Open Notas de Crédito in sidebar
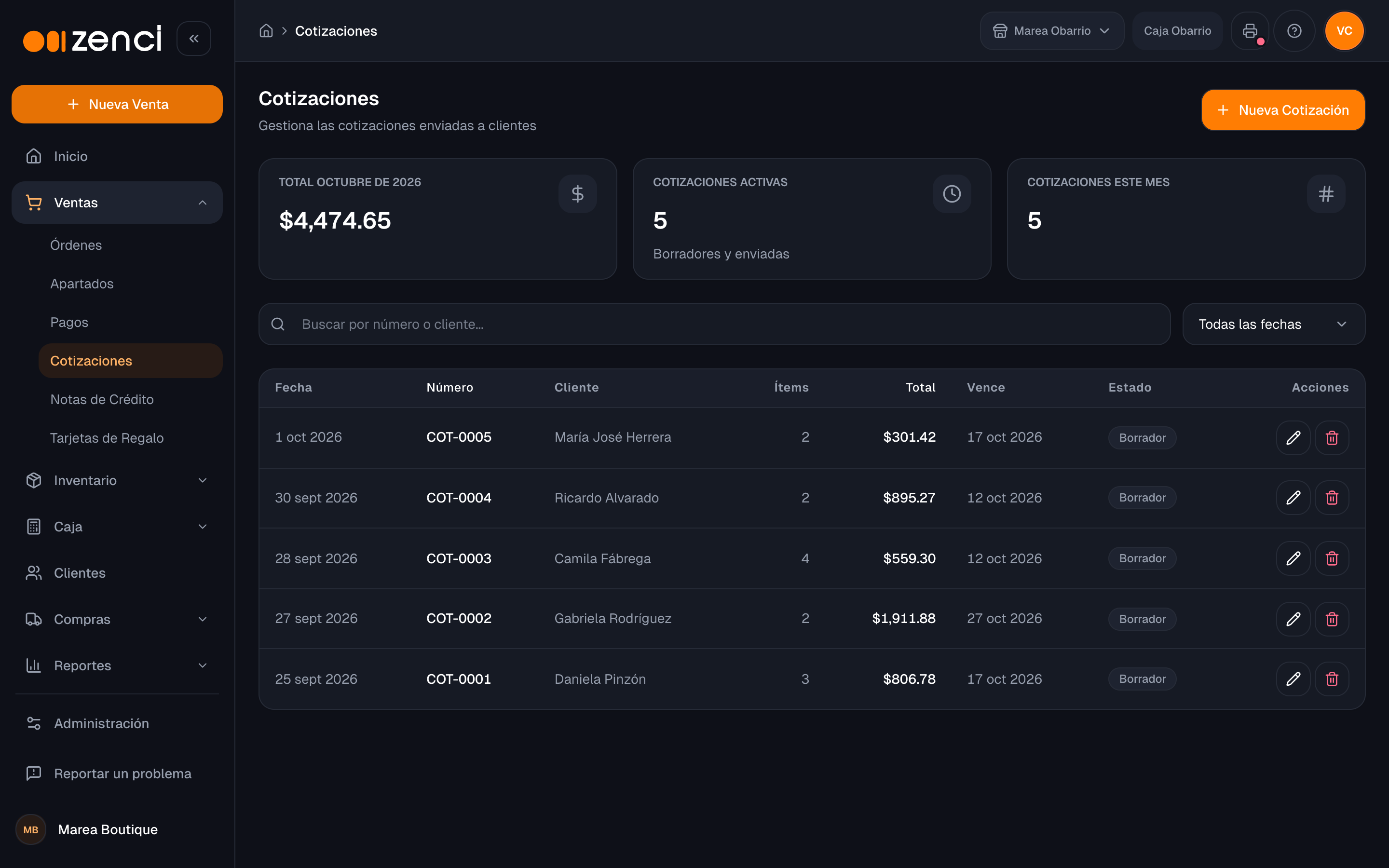Screen dimensions: 1389x868 click(130, 400)
